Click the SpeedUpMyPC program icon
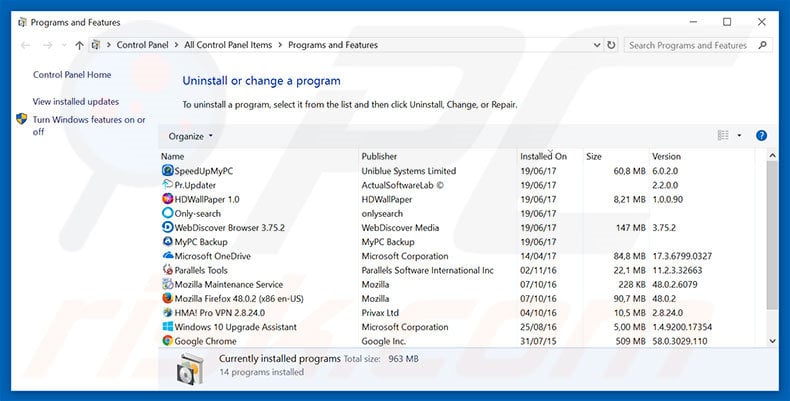Image resolution: width=790 pixels, height=401 pixels. tap(168, 171)
